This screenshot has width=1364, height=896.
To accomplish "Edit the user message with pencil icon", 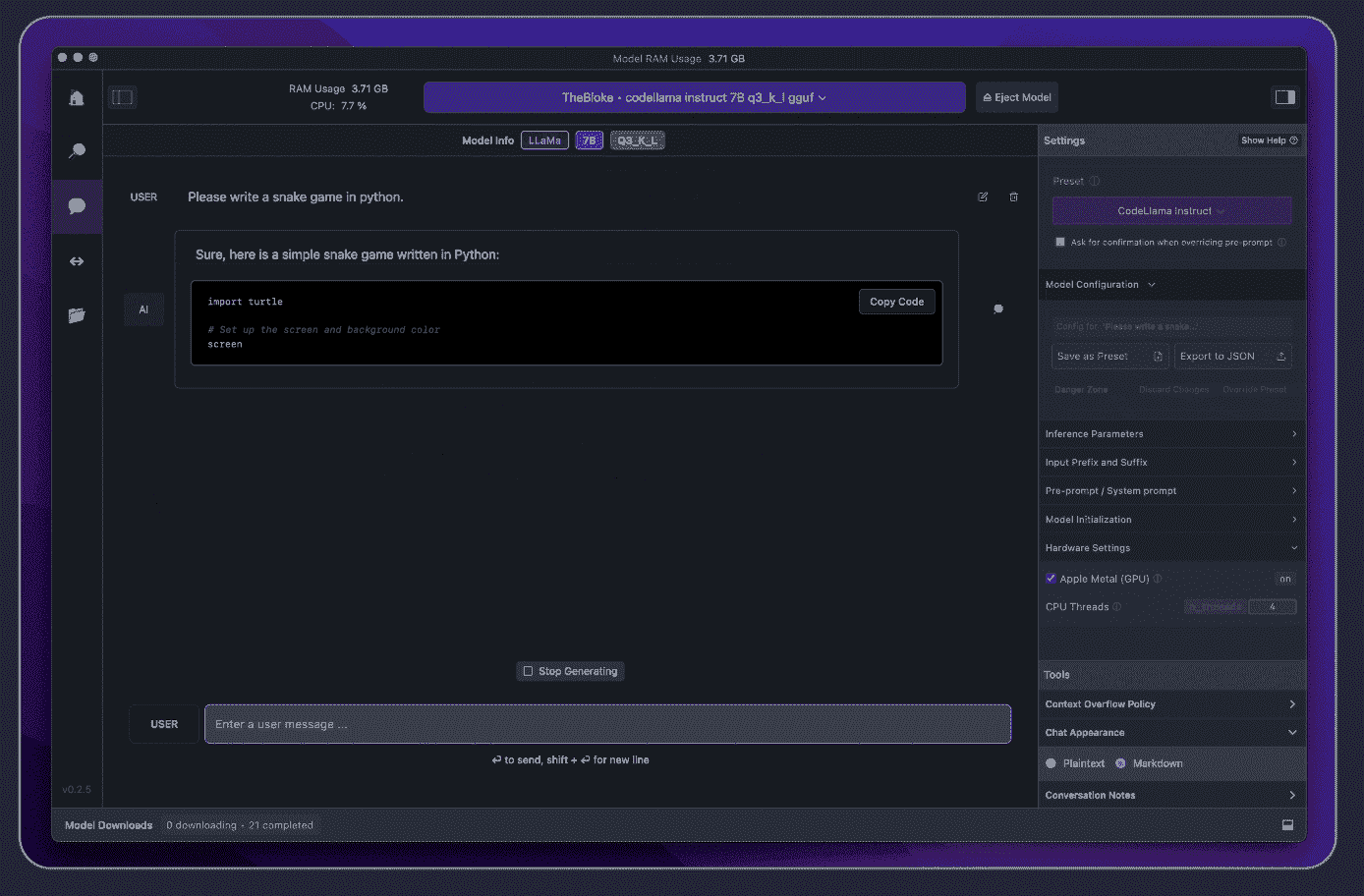I will click(x=983, y=197).
